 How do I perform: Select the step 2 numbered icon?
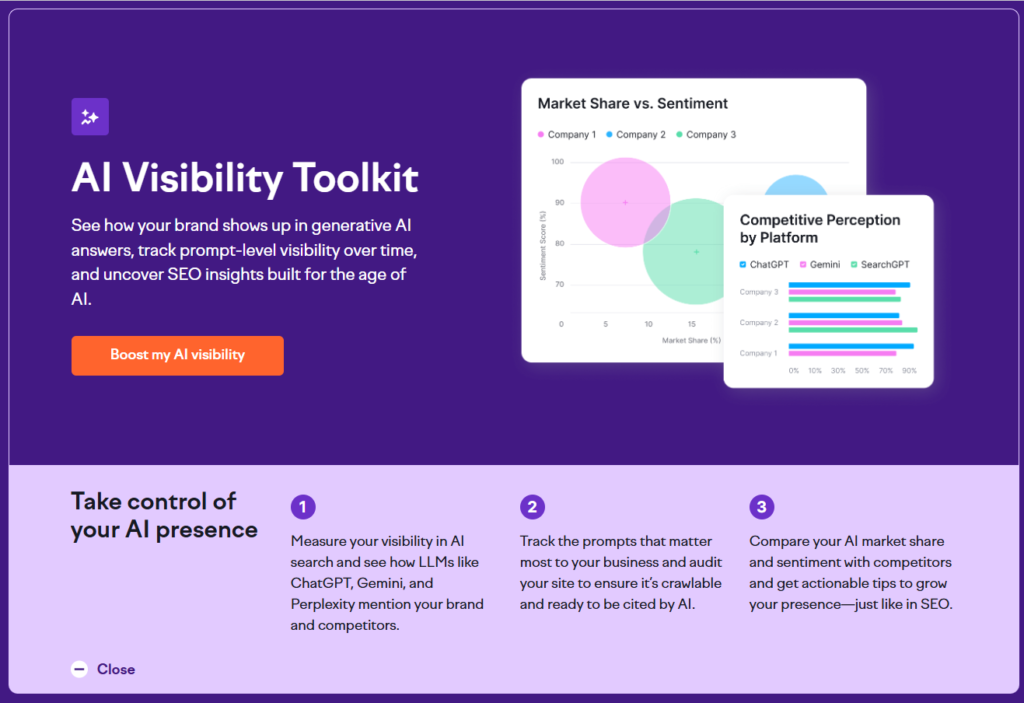tap(533, 507)
